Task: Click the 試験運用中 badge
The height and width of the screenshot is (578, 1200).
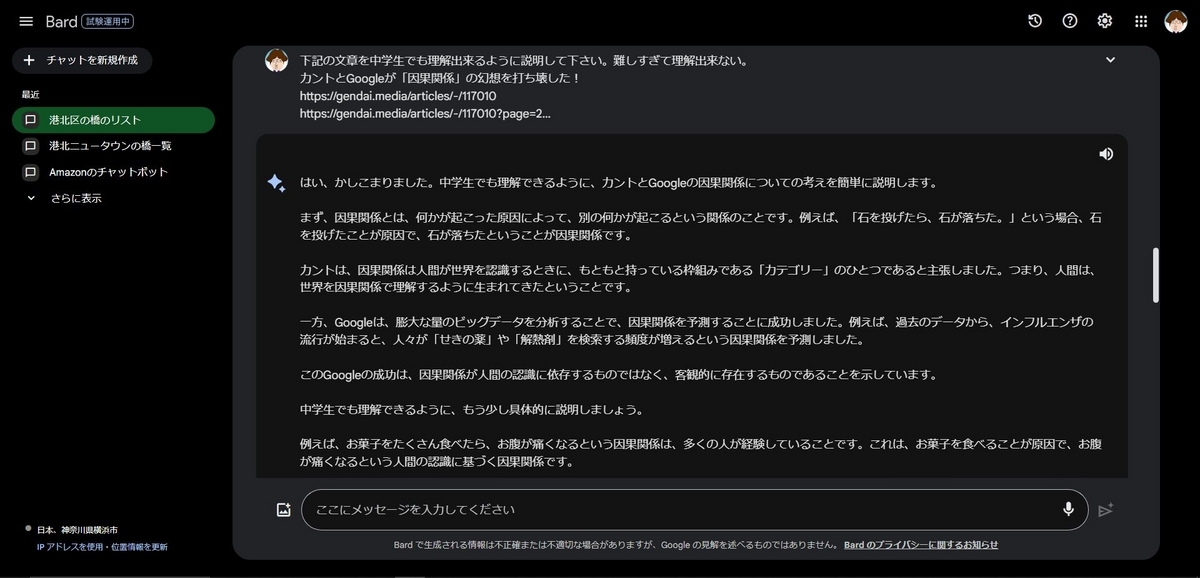Action: (x=108, y=21)
